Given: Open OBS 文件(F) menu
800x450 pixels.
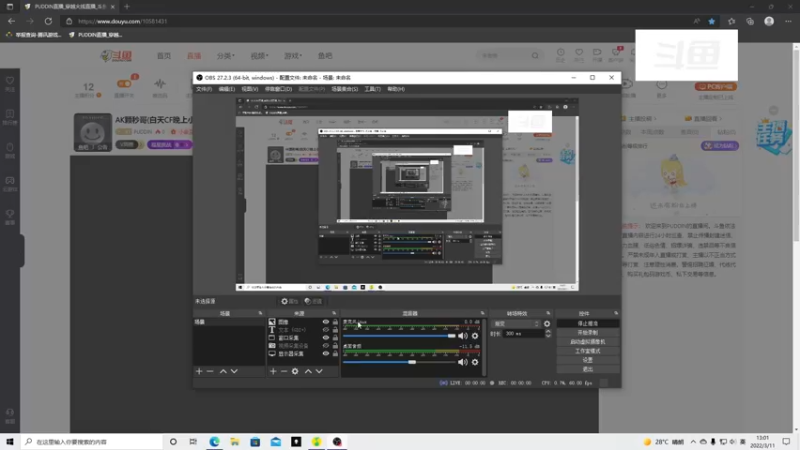Looking at the screenshot, I should pyautogui.click(x=204, y=89).
